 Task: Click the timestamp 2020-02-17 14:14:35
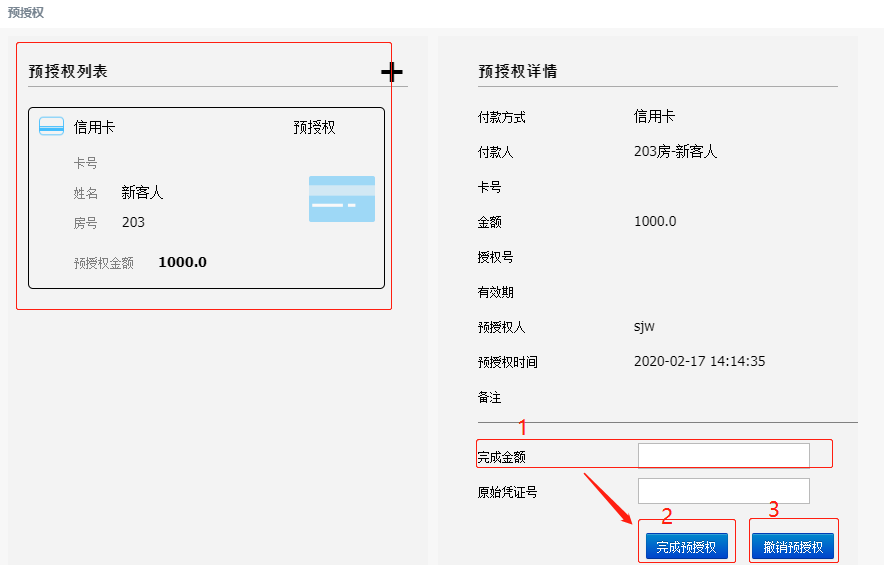(x=700, y=361)
